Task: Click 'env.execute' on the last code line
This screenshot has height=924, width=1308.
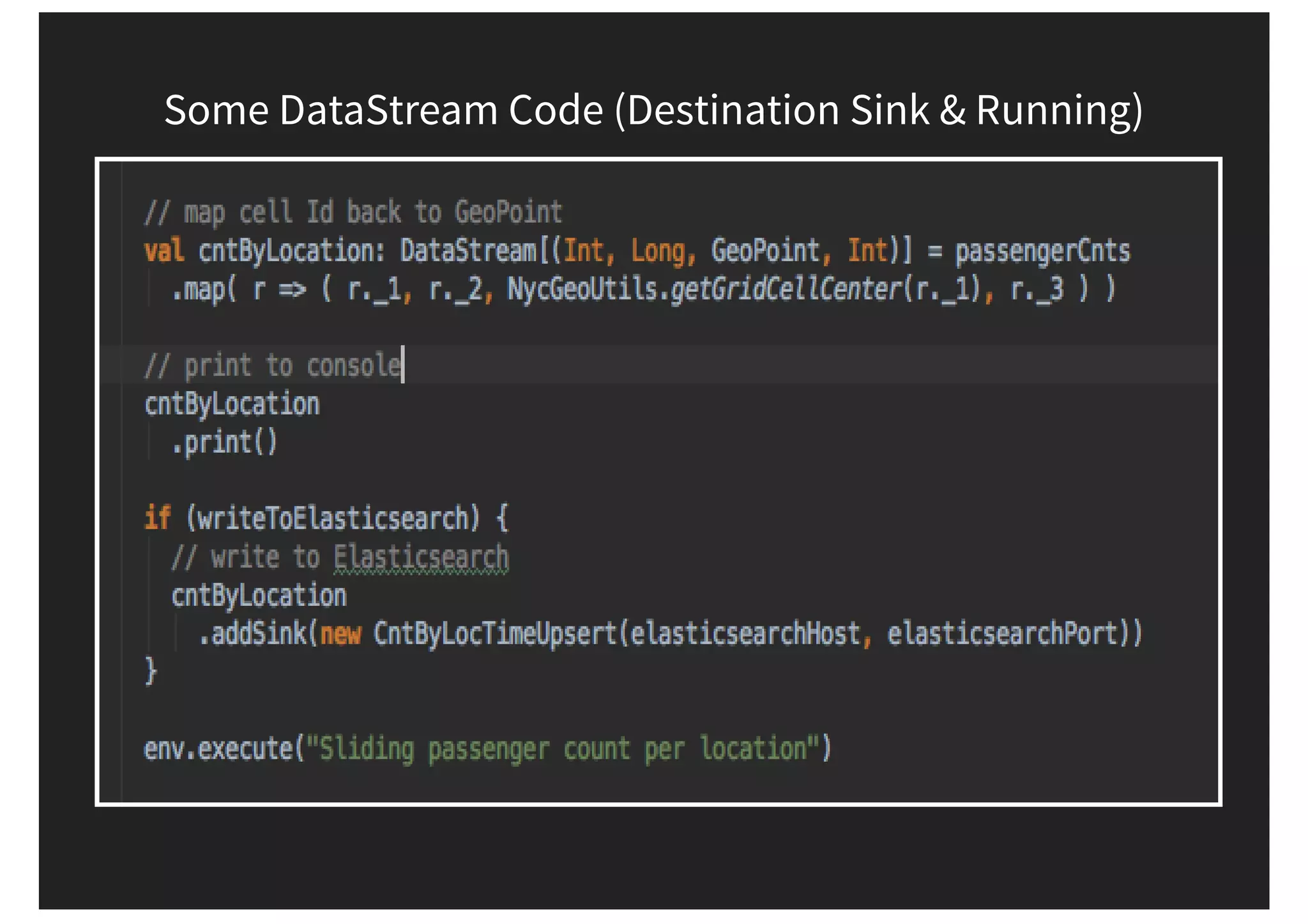Action: click(x=218, y=749)
